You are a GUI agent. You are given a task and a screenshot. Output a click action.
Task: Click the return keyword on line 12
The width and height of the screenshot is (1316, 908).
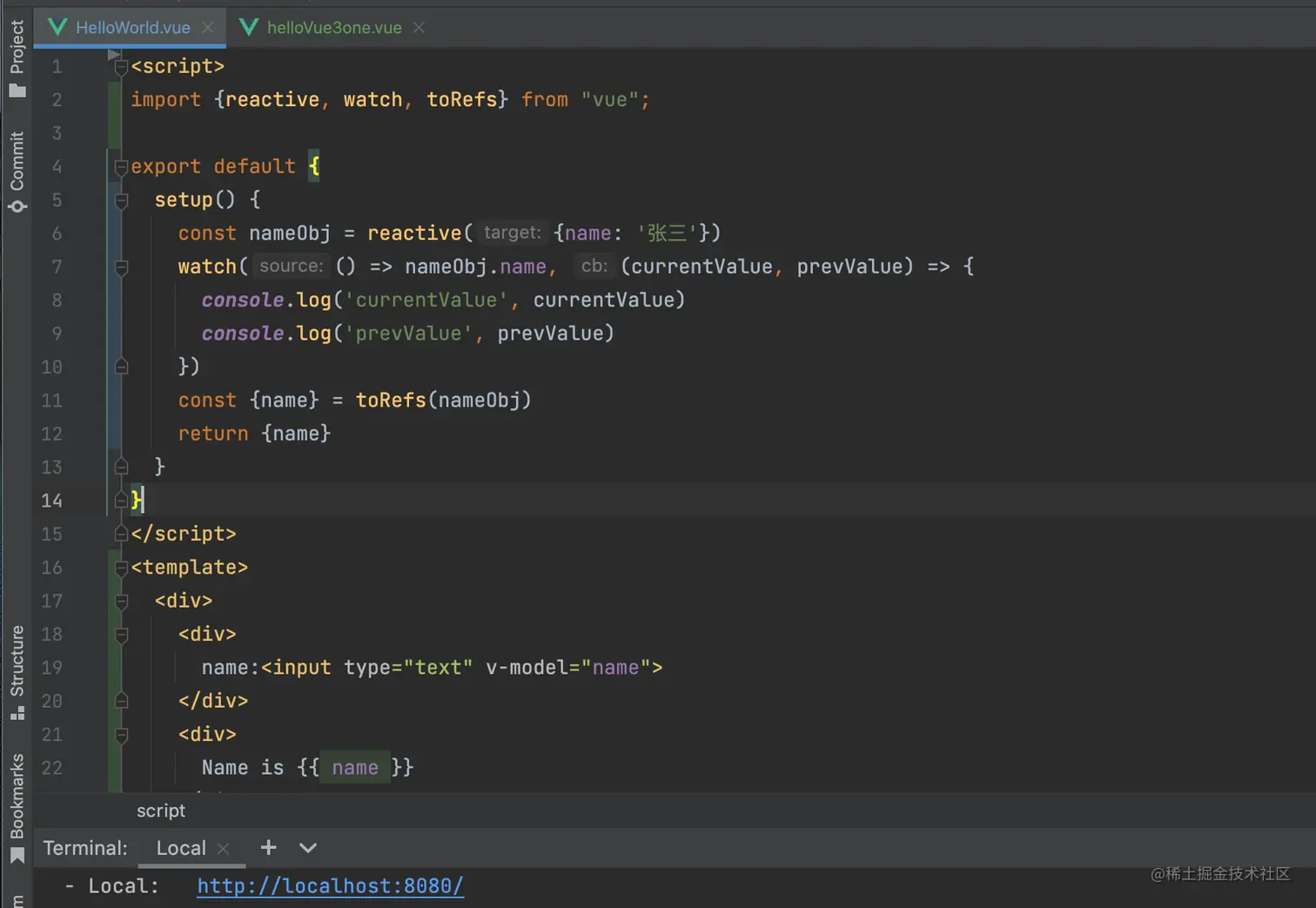pos(213,434)
